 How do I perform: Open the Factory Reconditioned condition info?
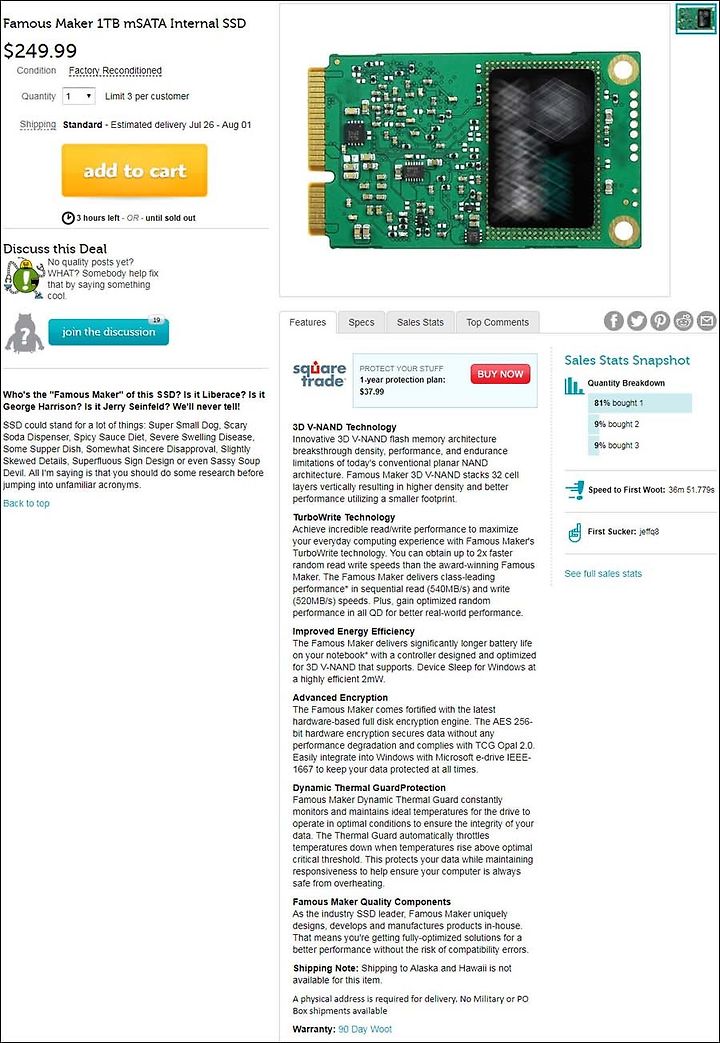point(115,71)
